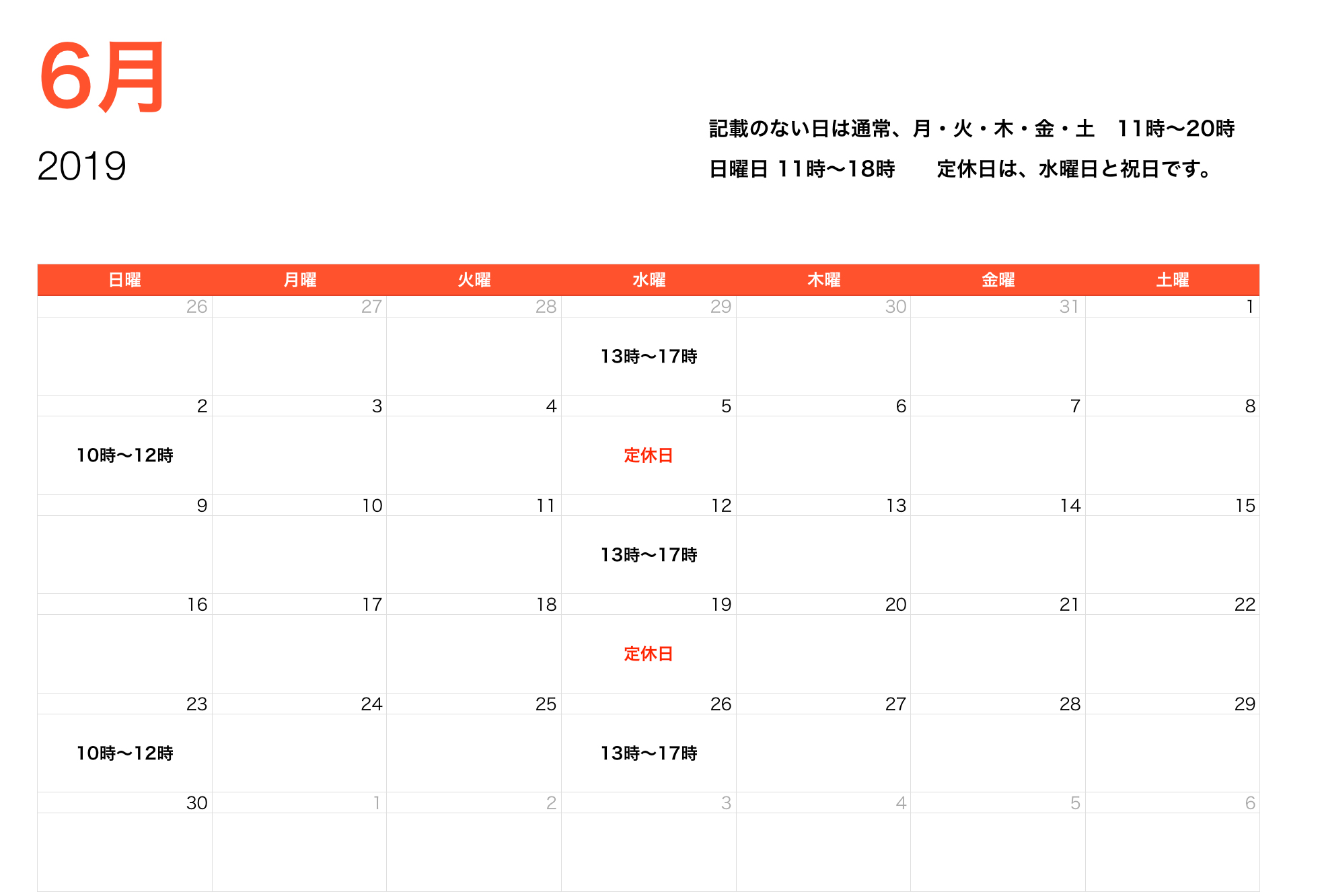The width and height of the screenshot is (1324, 896).
Task: Click the 13時〜17時 entry on June 26
Action: [x=649, y=753]
